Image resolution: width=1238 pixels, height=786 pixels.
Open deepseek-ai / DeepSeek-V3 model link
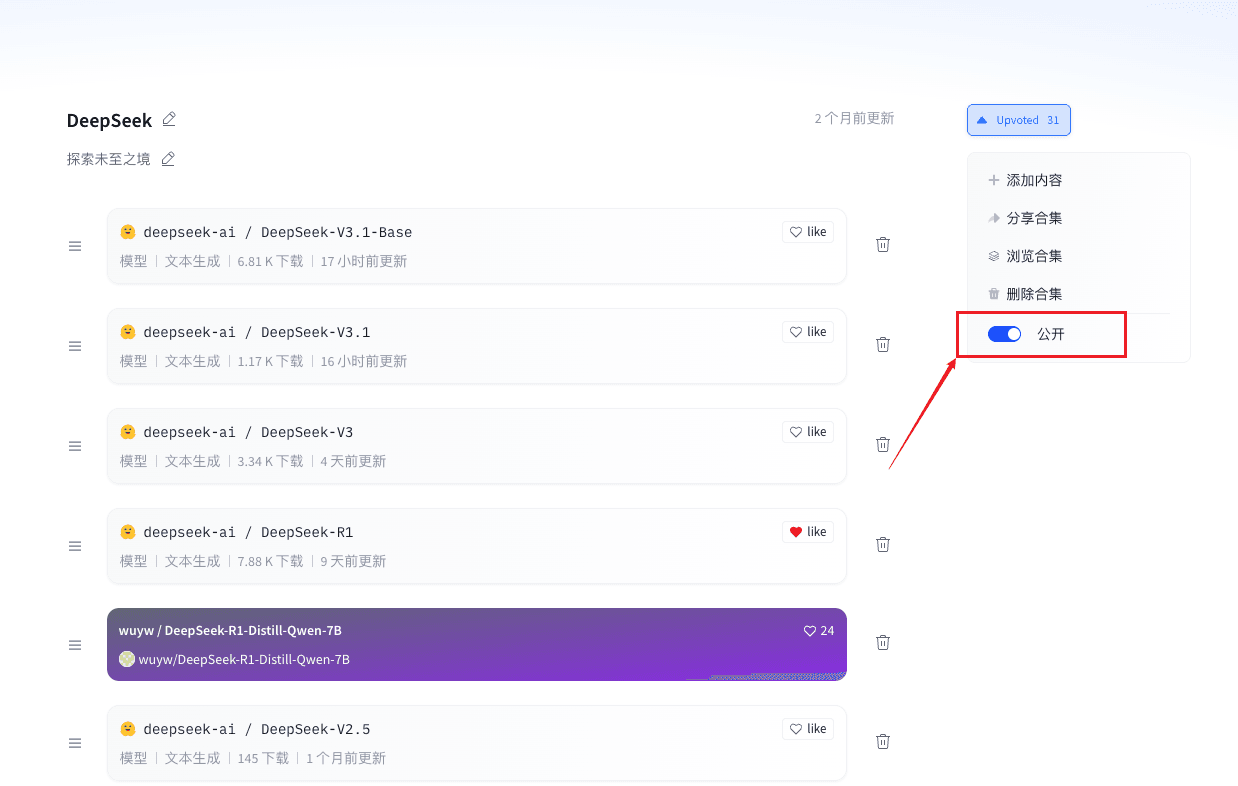point(248,432)
